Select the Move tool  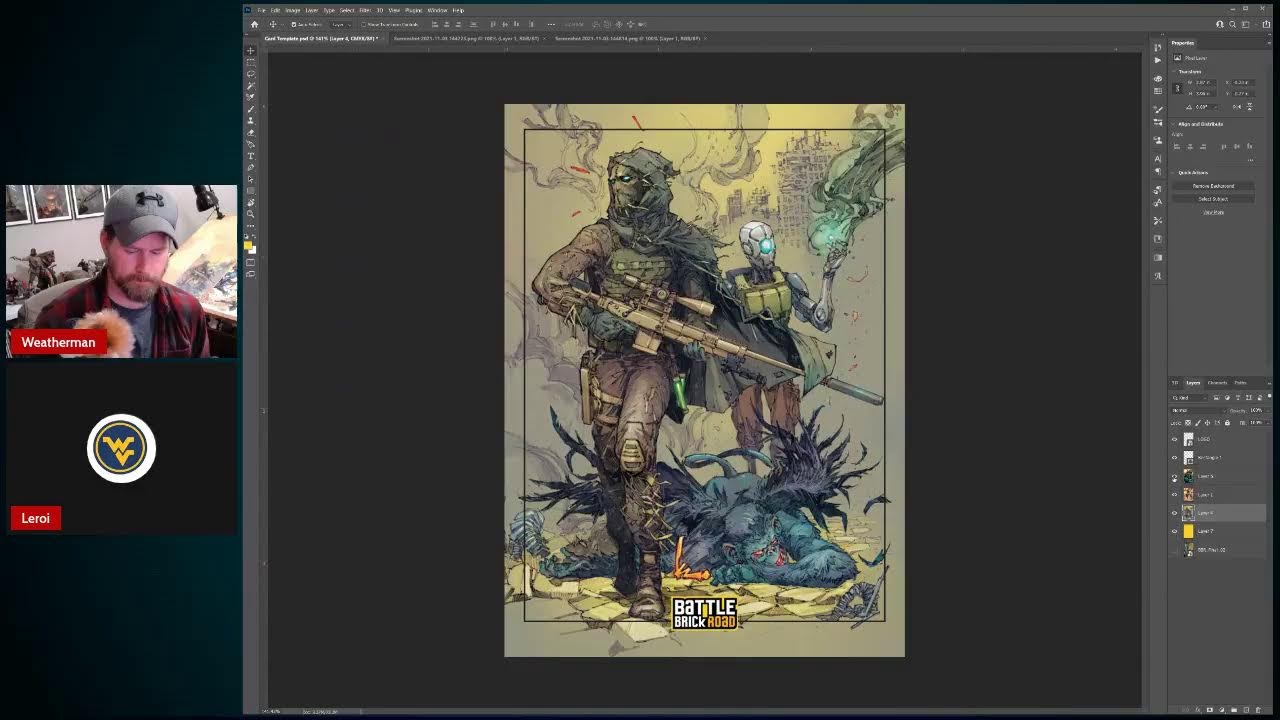click(250, 51)
